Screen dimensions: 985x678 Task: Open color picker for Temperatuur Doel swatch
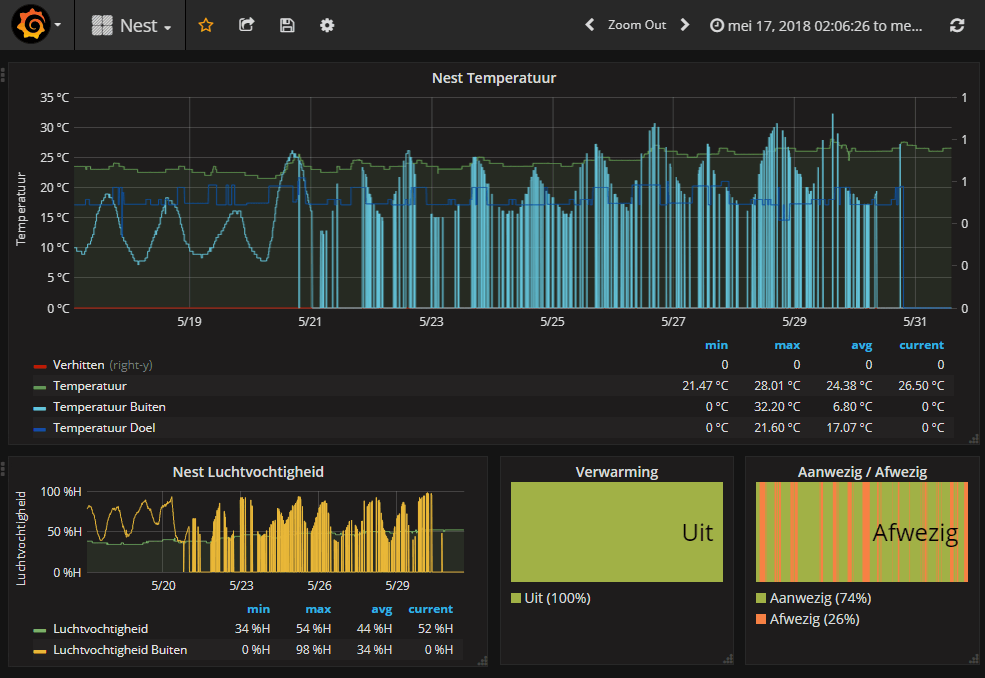pos(40,429)
